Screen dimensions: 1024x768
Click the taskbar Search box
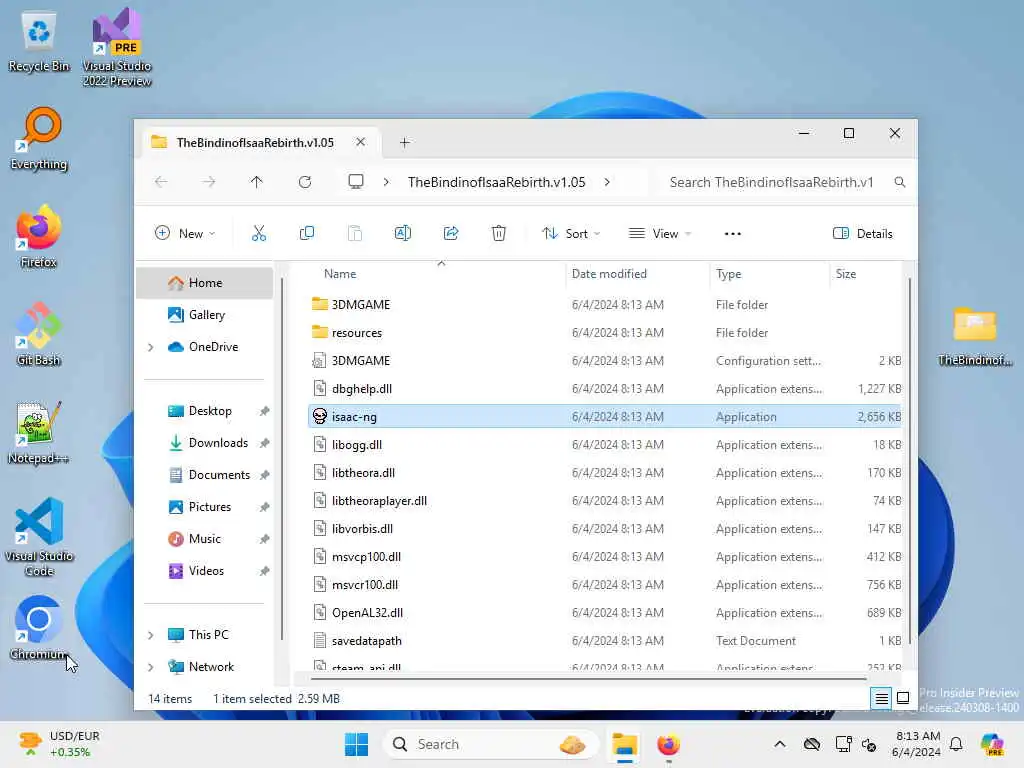[x=490, y=744]
